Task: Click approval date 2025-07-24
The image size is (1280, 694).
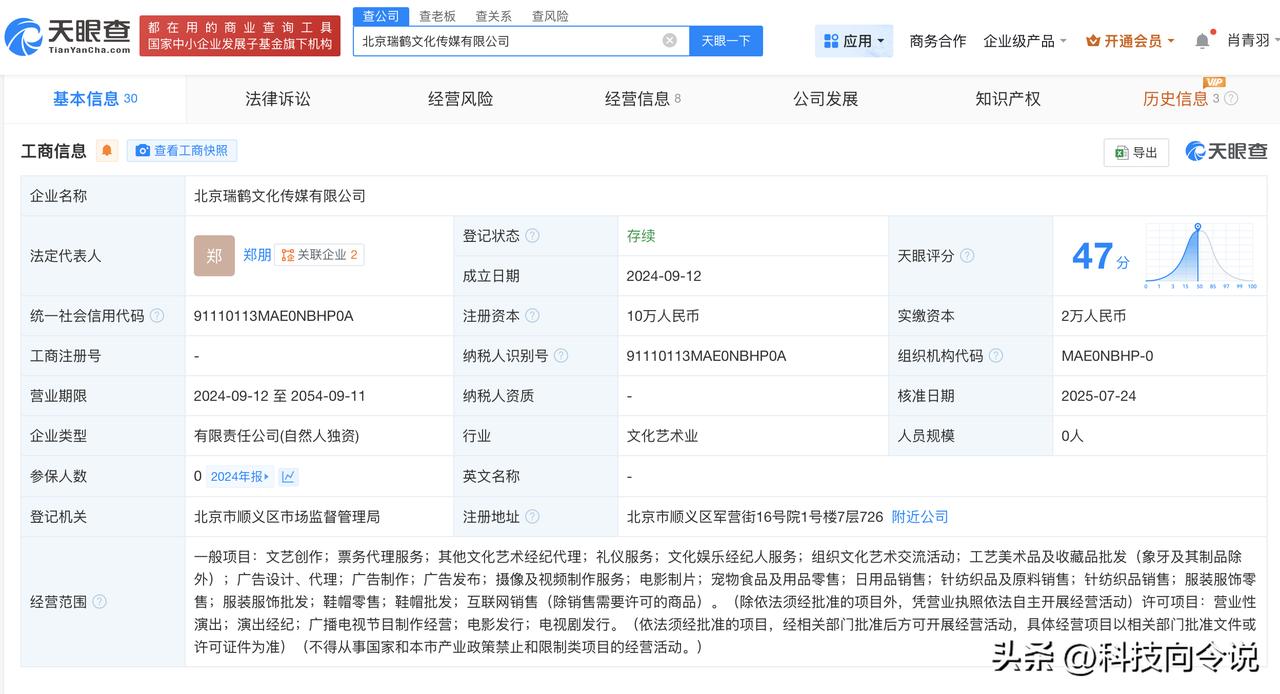Action: [x=1099, y=396]
